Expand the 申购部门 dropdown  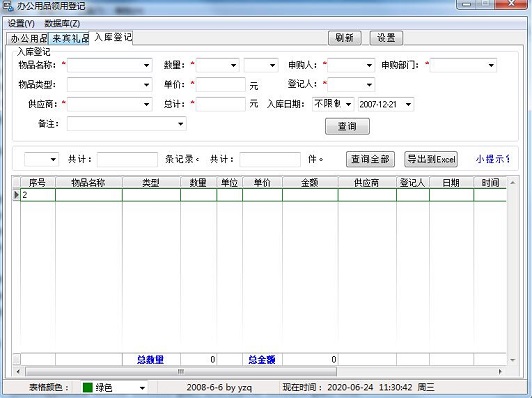tap(491, 65)
